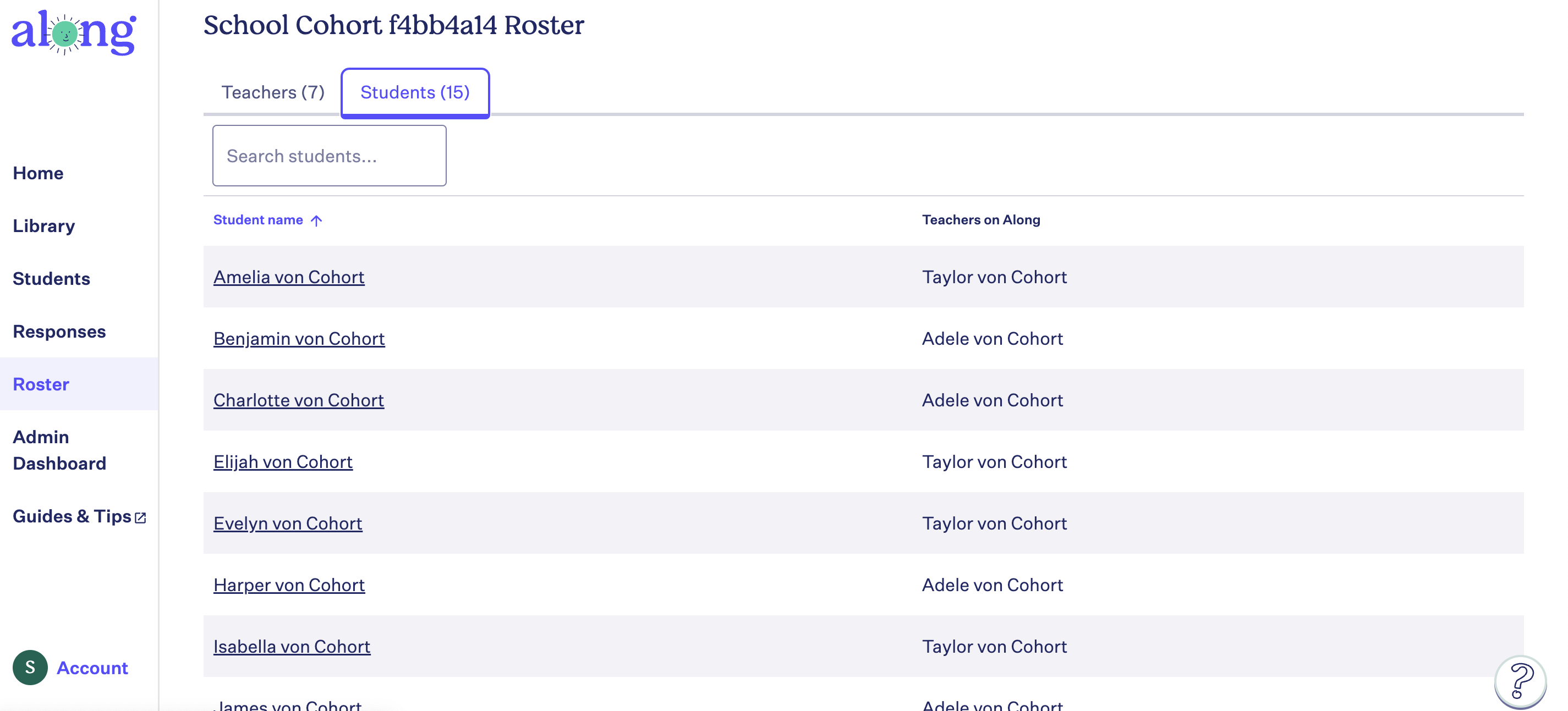Click the Search students field
The width and height of the screenshot is (1568, 711).
(330, 156)
